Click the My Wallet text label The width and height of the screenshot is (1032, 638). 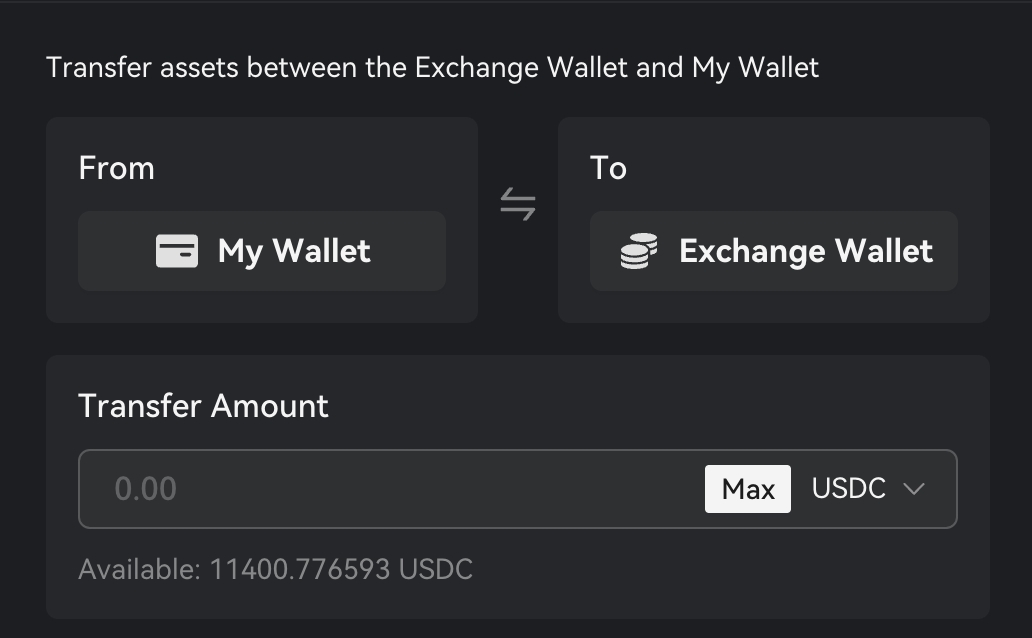click(294, 251)
